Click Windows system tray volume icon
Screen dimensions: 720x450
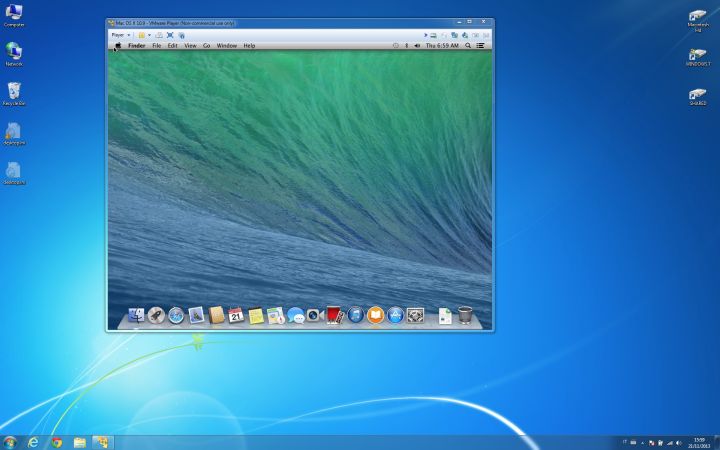(679, 443)
